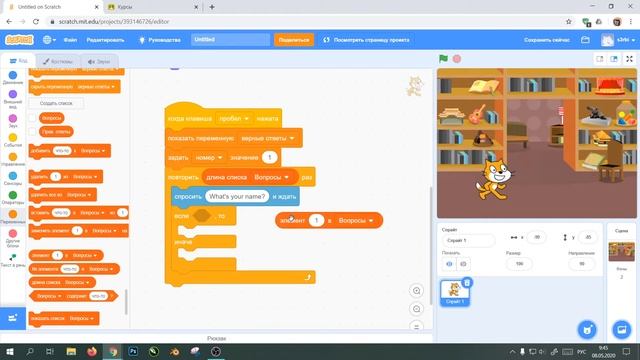Open Вопросы dropdown in the loose item block

(356, 220)
